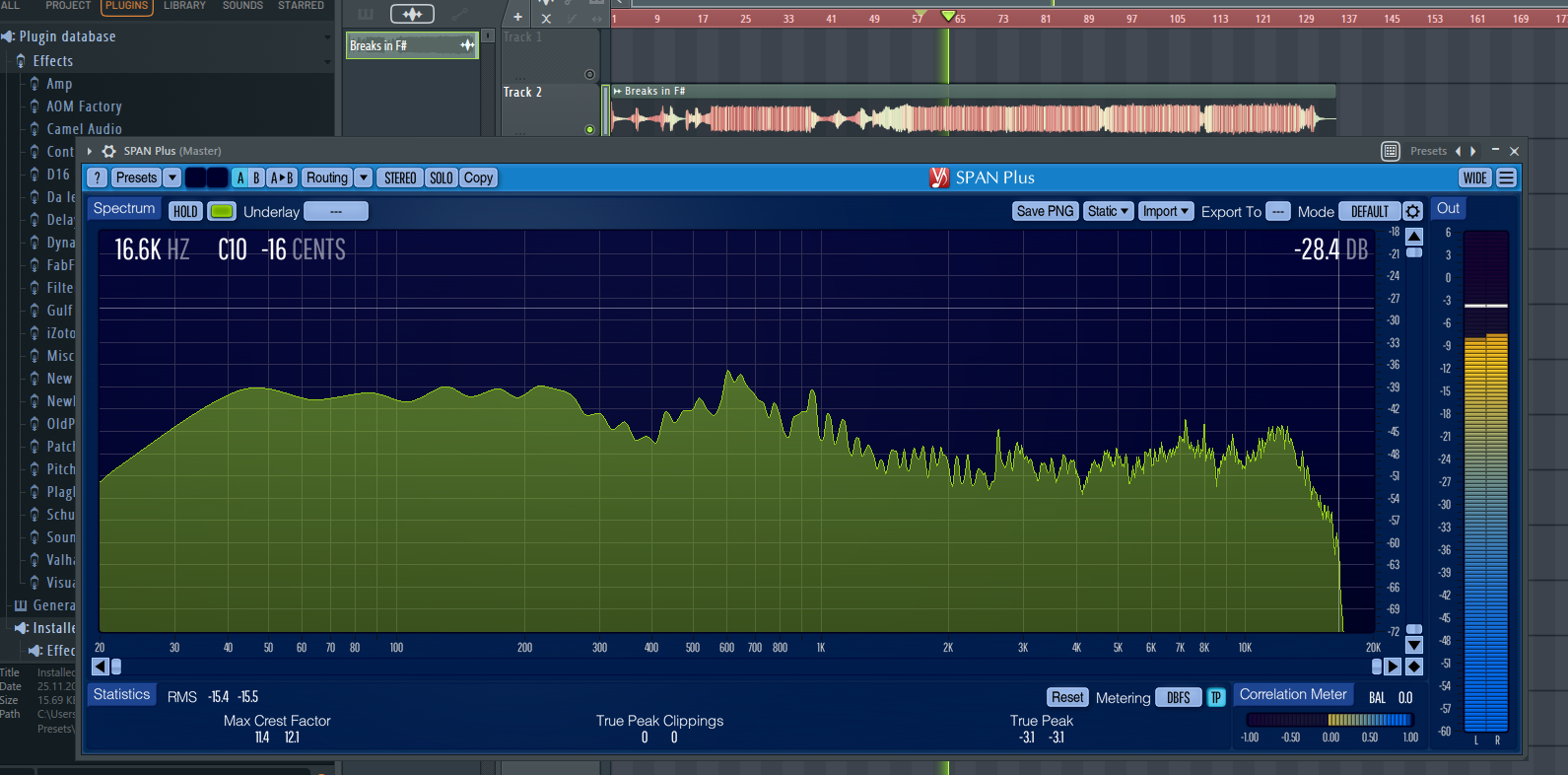Click the Amp folder plug icon
This screenshot has height=775, width=1568.
pyautogui.click(x=34, y=84)
